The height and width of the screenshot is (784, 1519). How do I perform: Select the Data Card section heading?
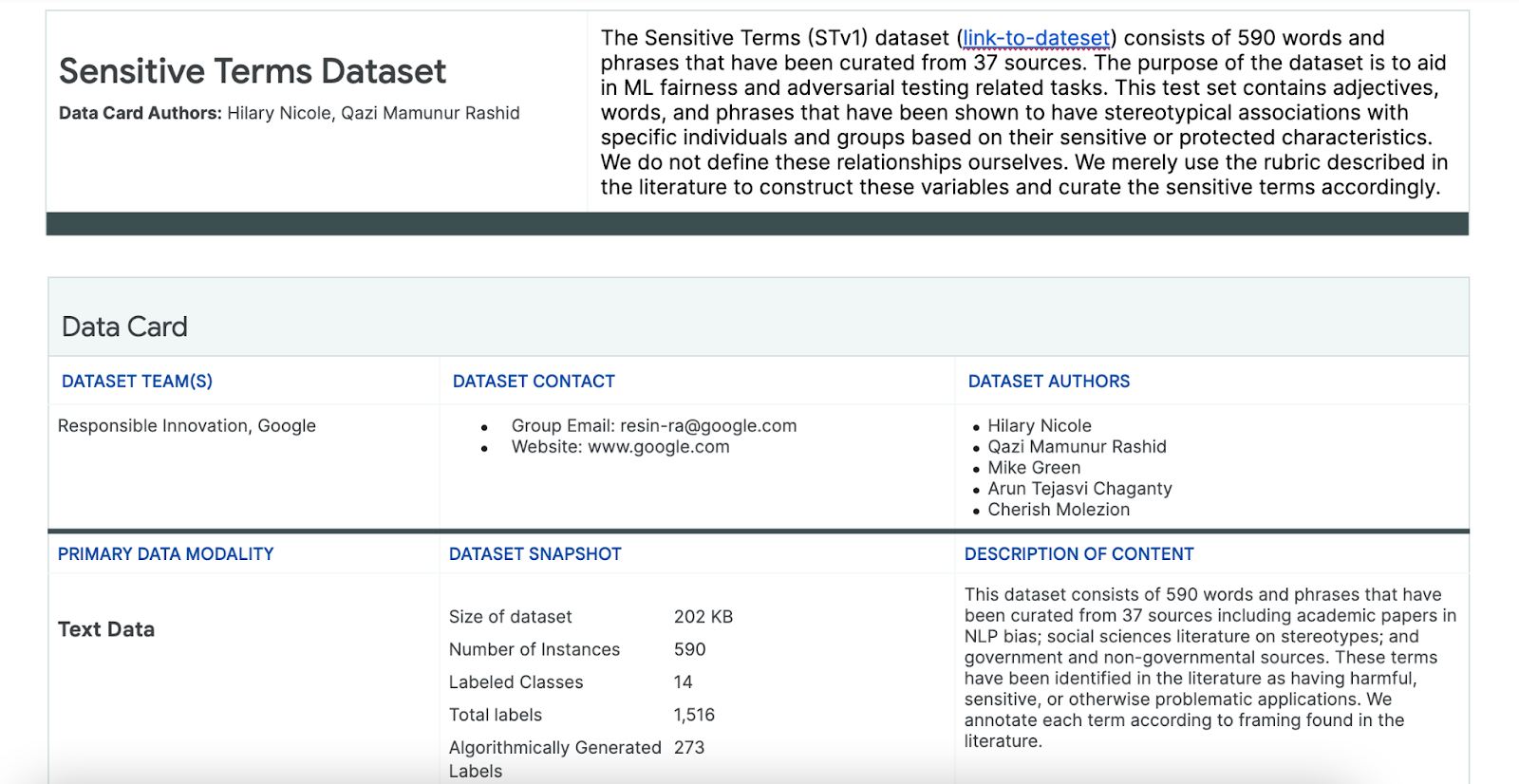pyautogui.click(x=124, y=327)
